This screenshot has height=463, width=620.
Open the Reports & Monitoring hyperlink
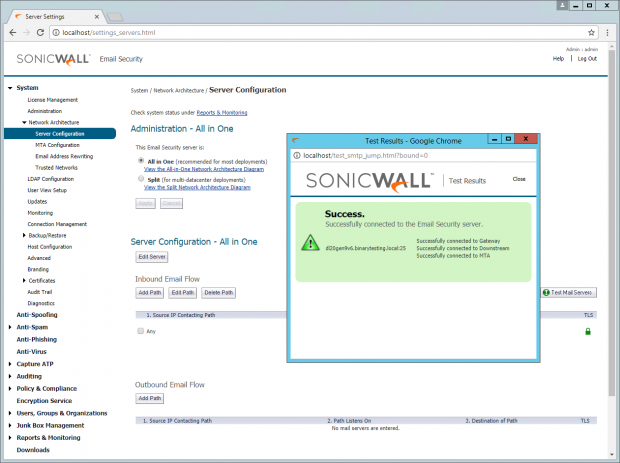pyautogui.click(x=222, y=113)
